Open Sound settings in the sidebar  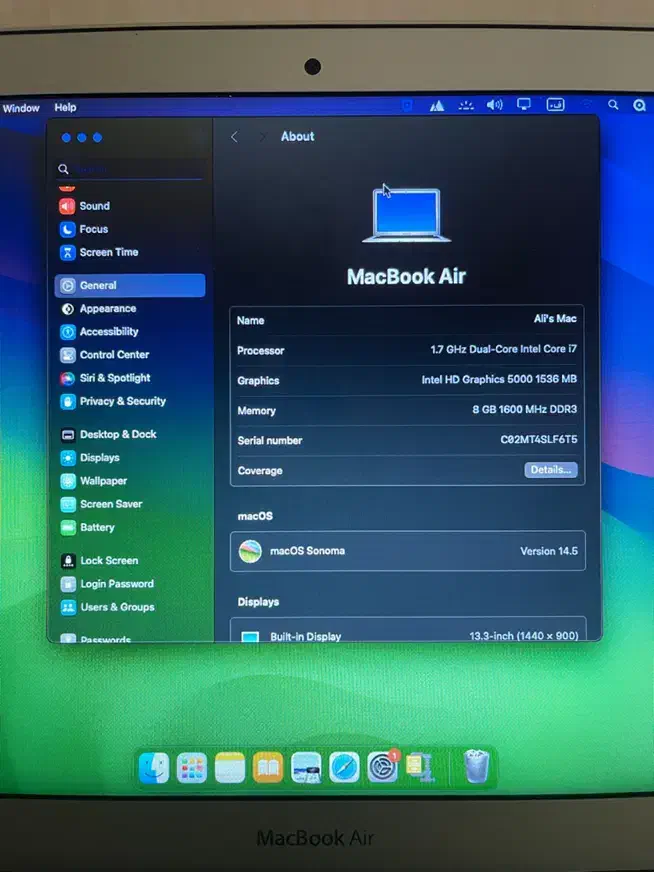[x=85, y=206]
